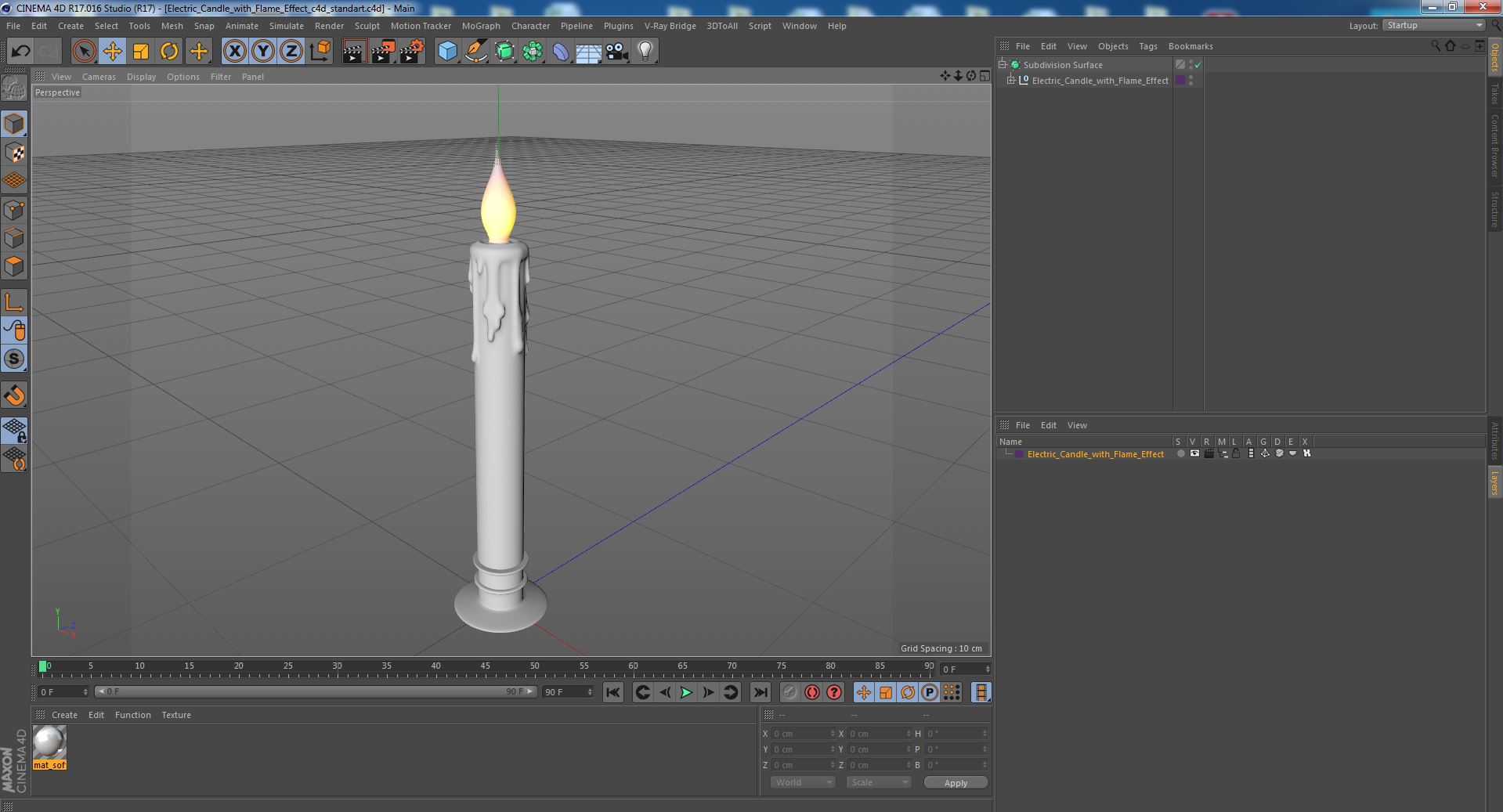This screenshot has width=1503, height=812.
Task: Open the World coordinate dropdown
Action: [x=803, y=782]
